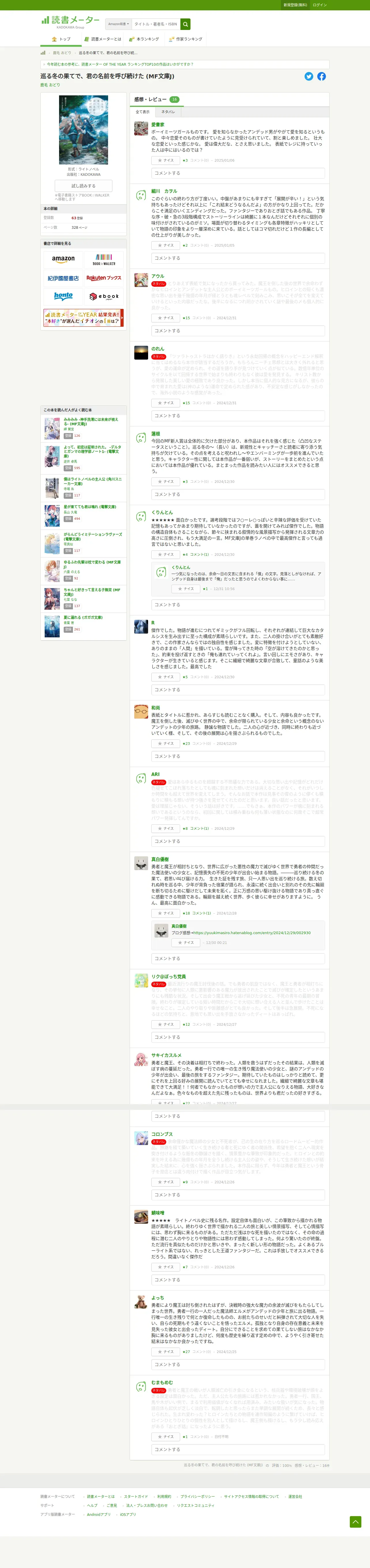Screen dimensions: 370x1568
Task: Click the 試し読みする button
Action: click(x=83, y=186)
